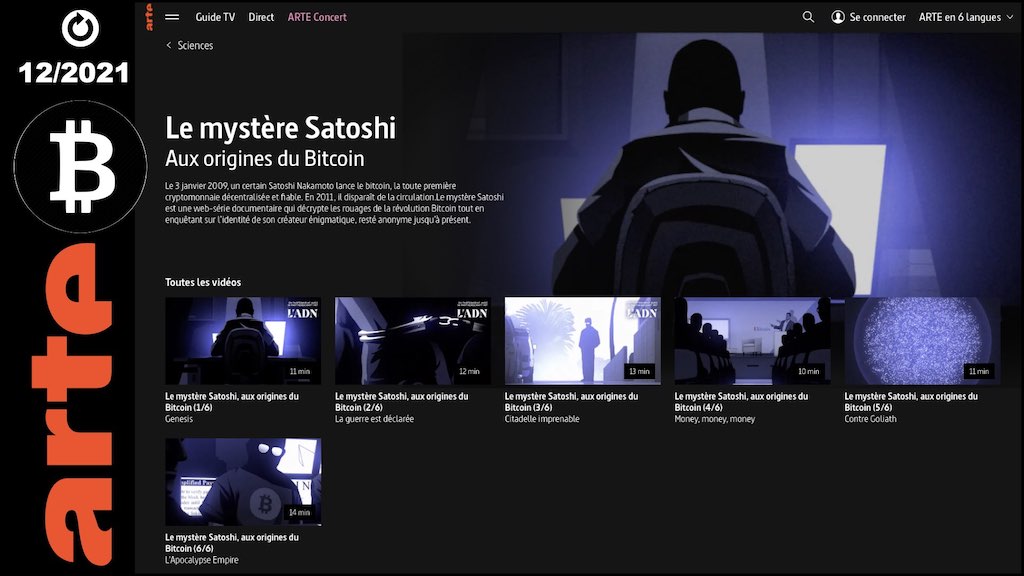Open the Guide TV menu item

(215, 17)
